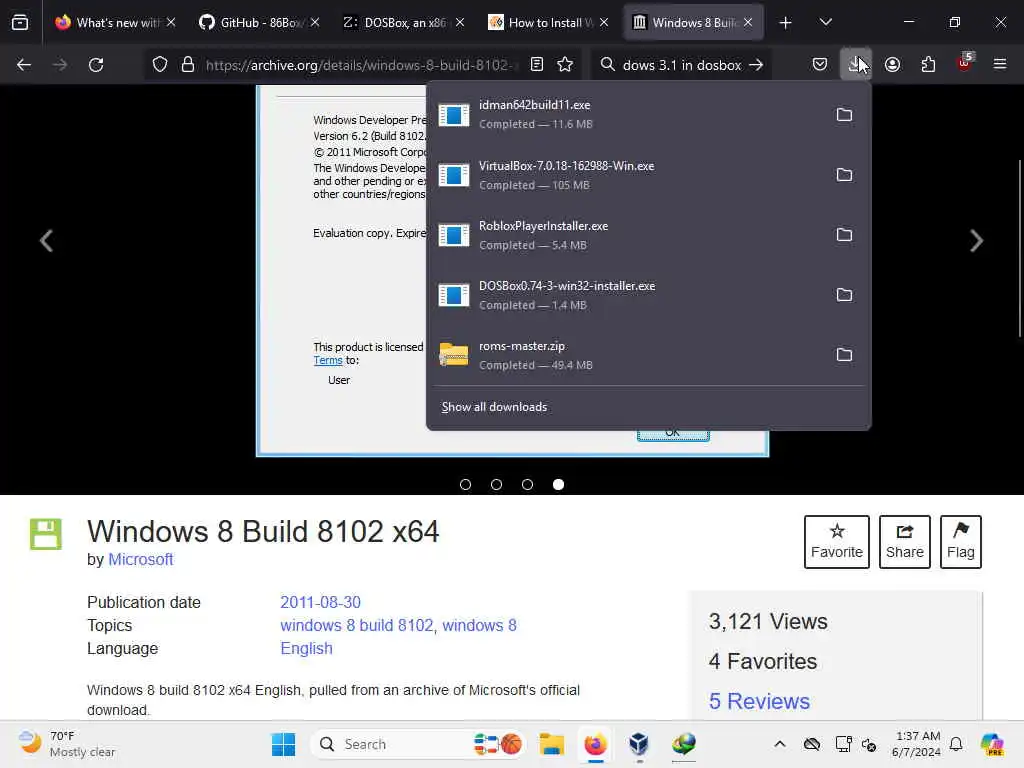
Task: Select third carousel image dot
Action: (528, 485)
